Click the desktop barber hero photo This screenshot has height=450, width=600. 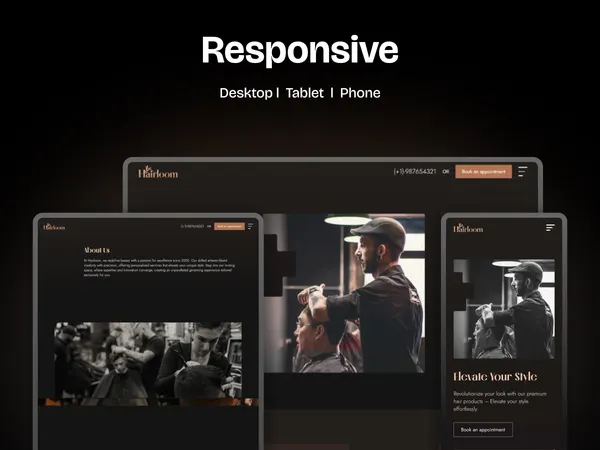coord(344,293)
